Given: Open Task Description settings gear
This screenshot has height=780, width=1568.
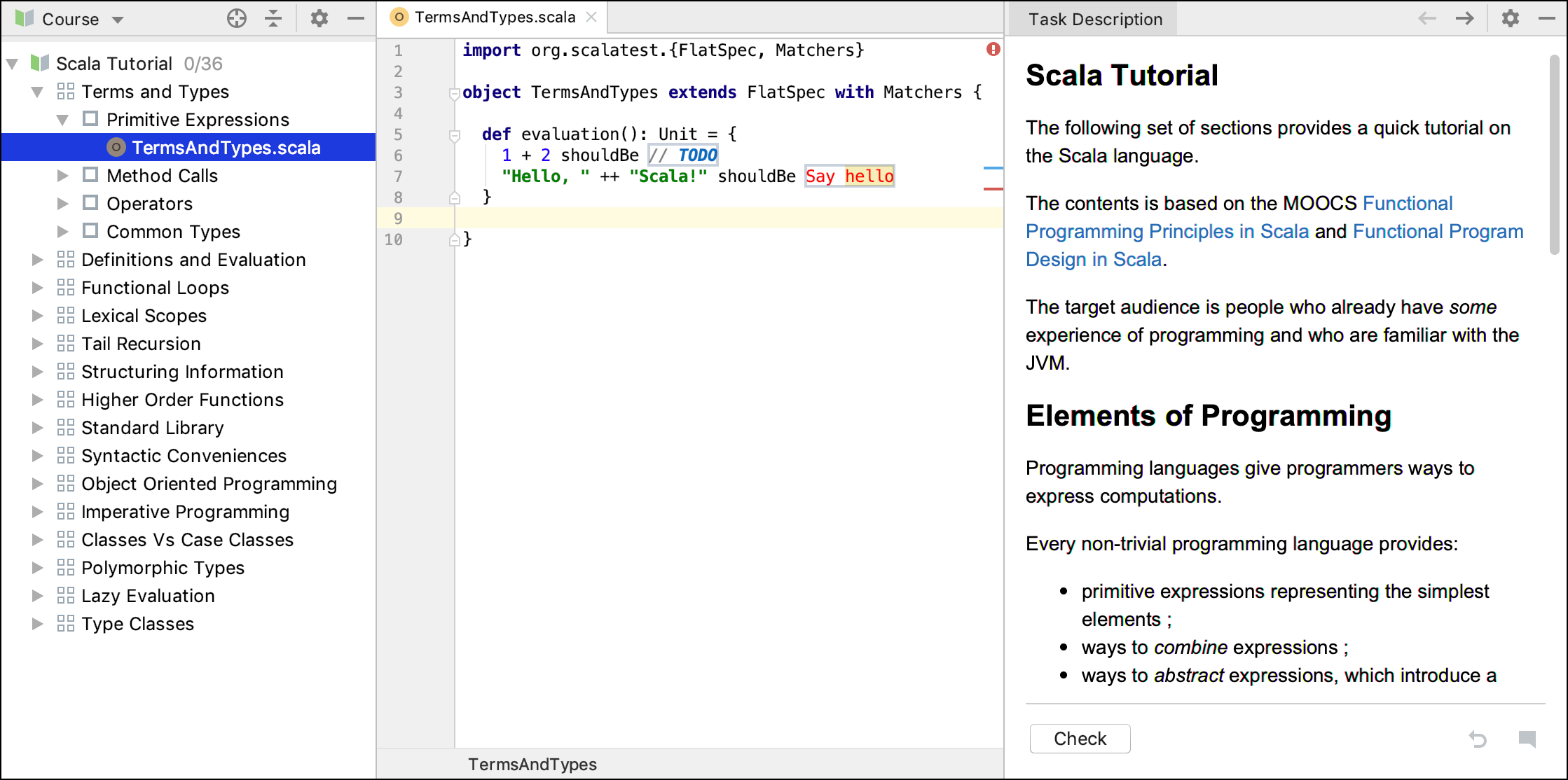Looking at the screenshot, I should (1511, 19).
